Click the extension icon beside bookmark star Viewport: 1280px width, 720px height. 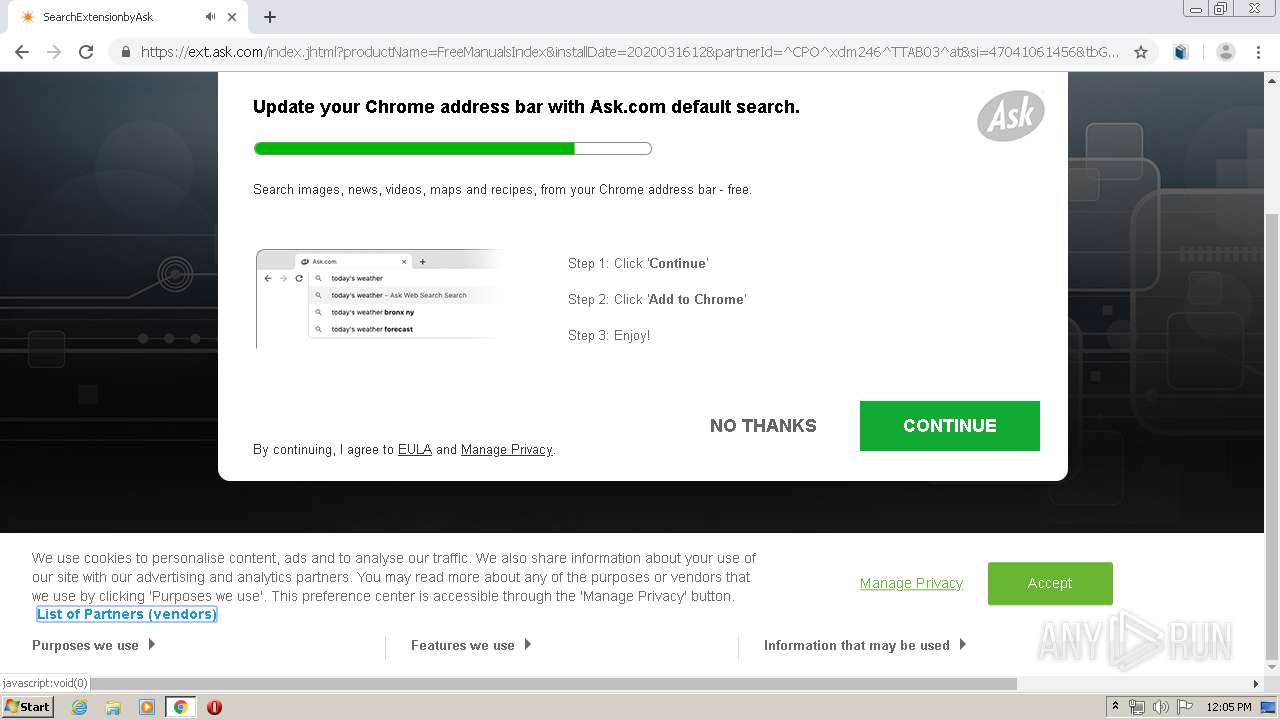[x=1181, y=52]
